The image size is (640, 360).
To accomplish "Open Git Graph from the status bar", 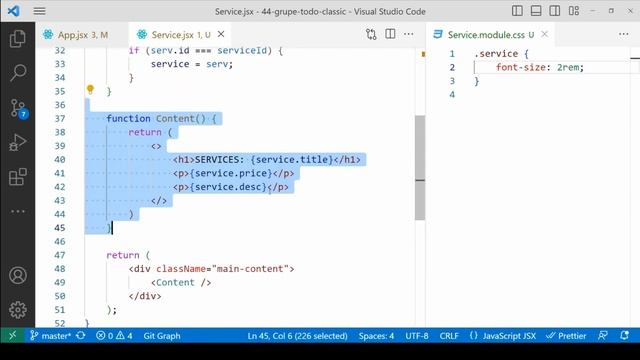I will coord(162,336).
